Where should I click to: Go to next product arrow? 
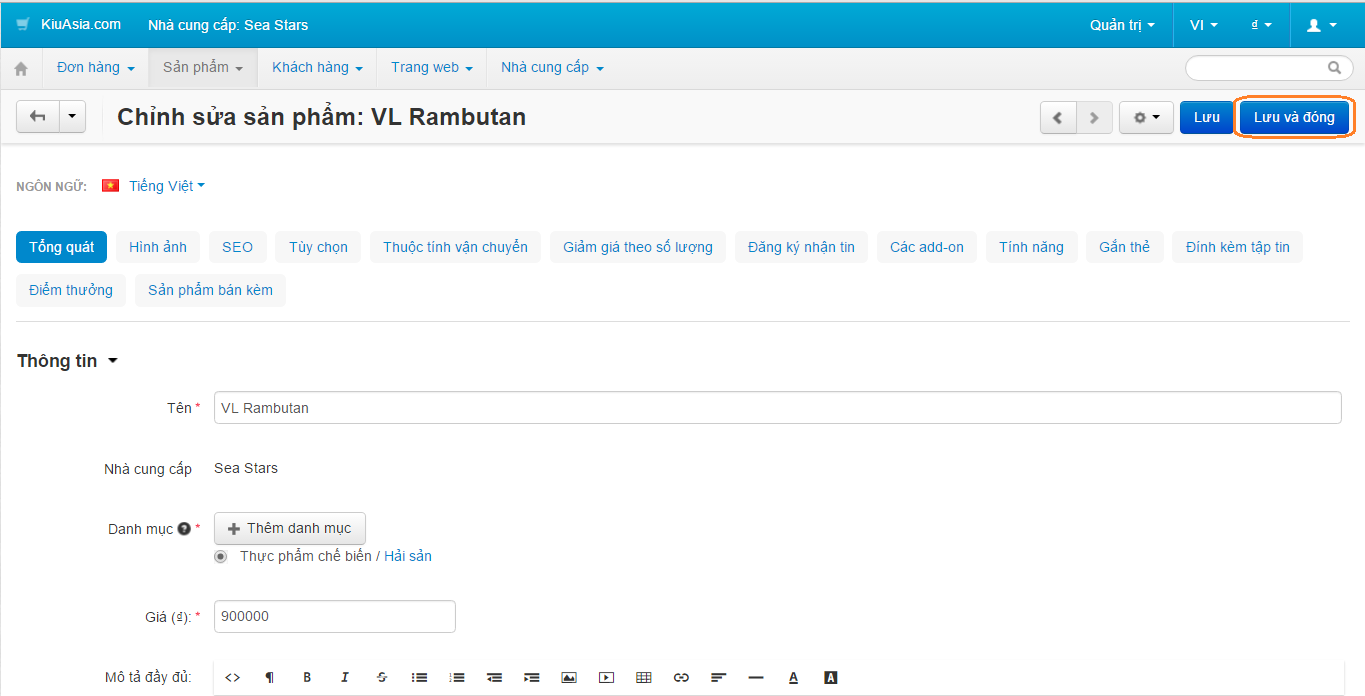tap(1094, 118)
